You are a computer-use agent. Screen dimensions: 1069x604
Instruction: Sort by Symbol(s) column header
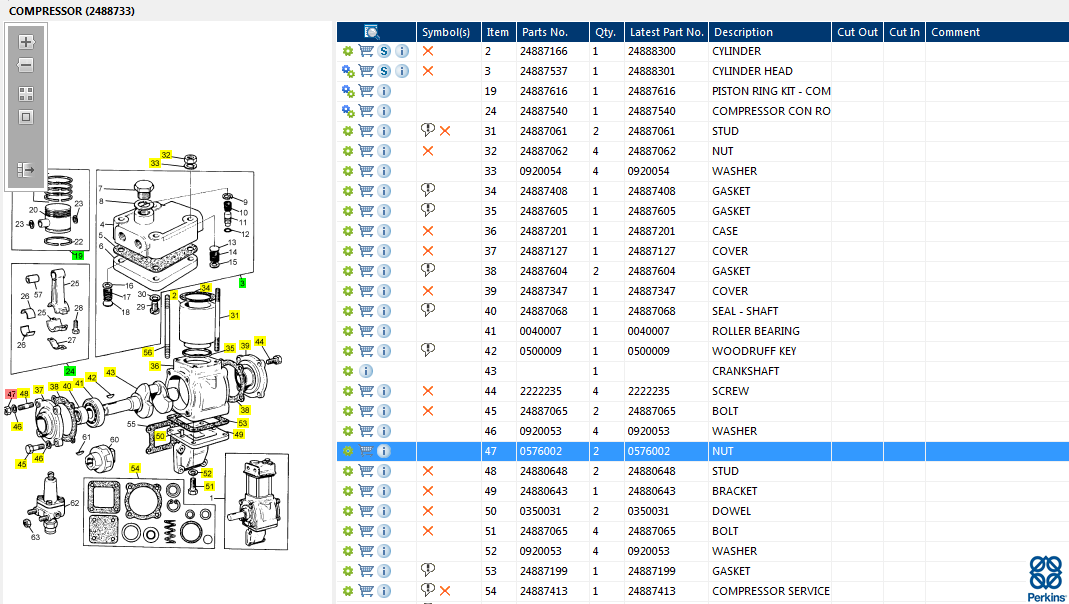coord(446,32)
